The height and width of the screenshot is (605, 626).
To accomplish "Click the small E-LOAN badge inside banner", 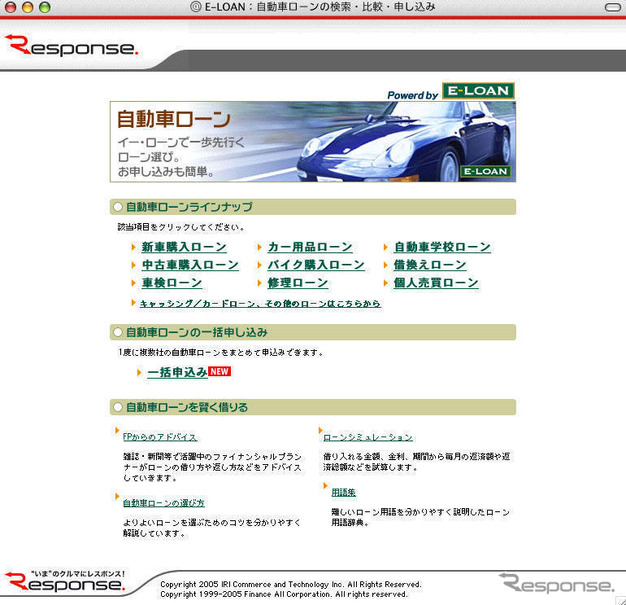I will [x=486, y=171].
